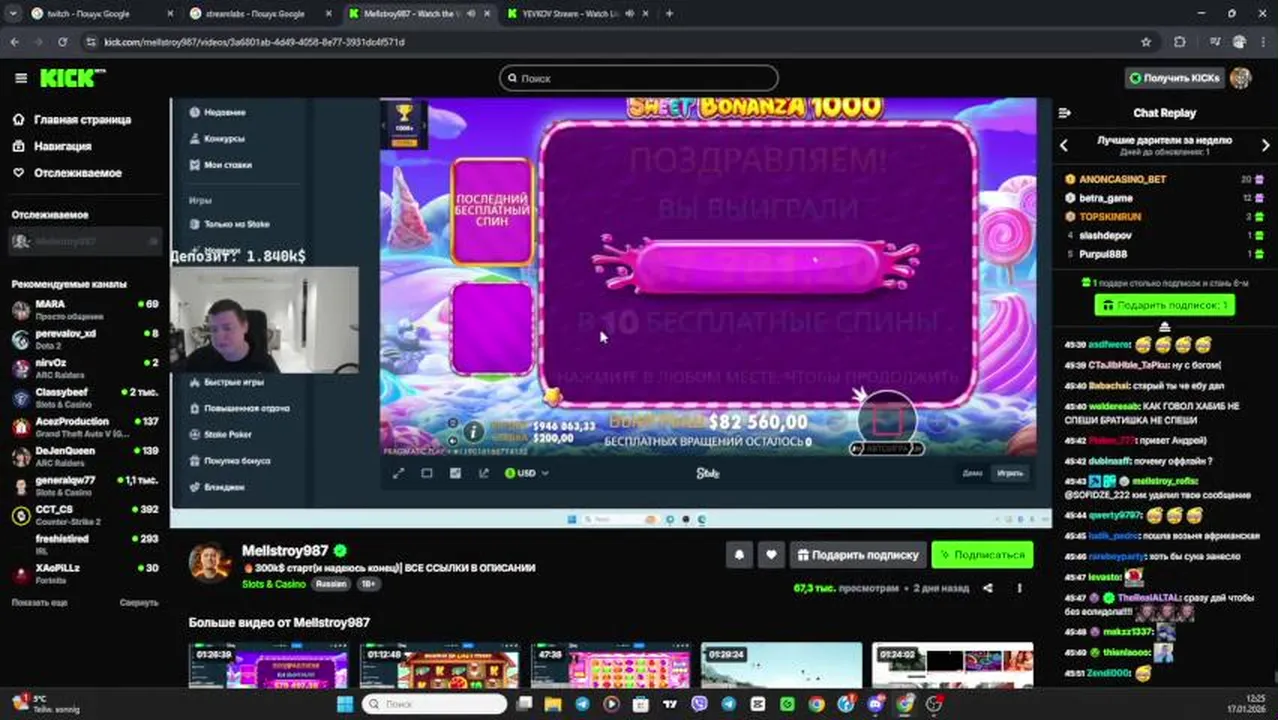
Task: Click the theater mode icon in game bar
Action: point(427,473)
